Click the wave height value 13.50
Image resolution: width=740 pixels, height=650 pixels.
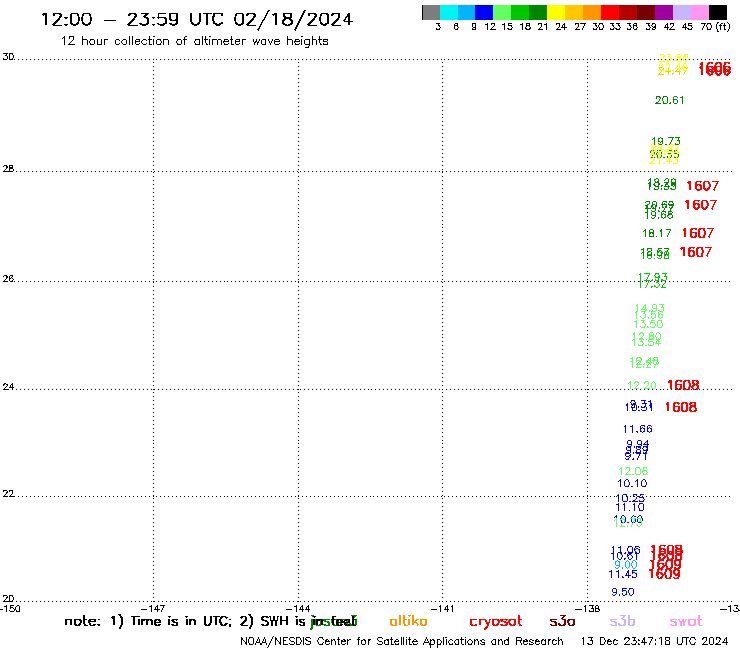[x=648, y=324]
